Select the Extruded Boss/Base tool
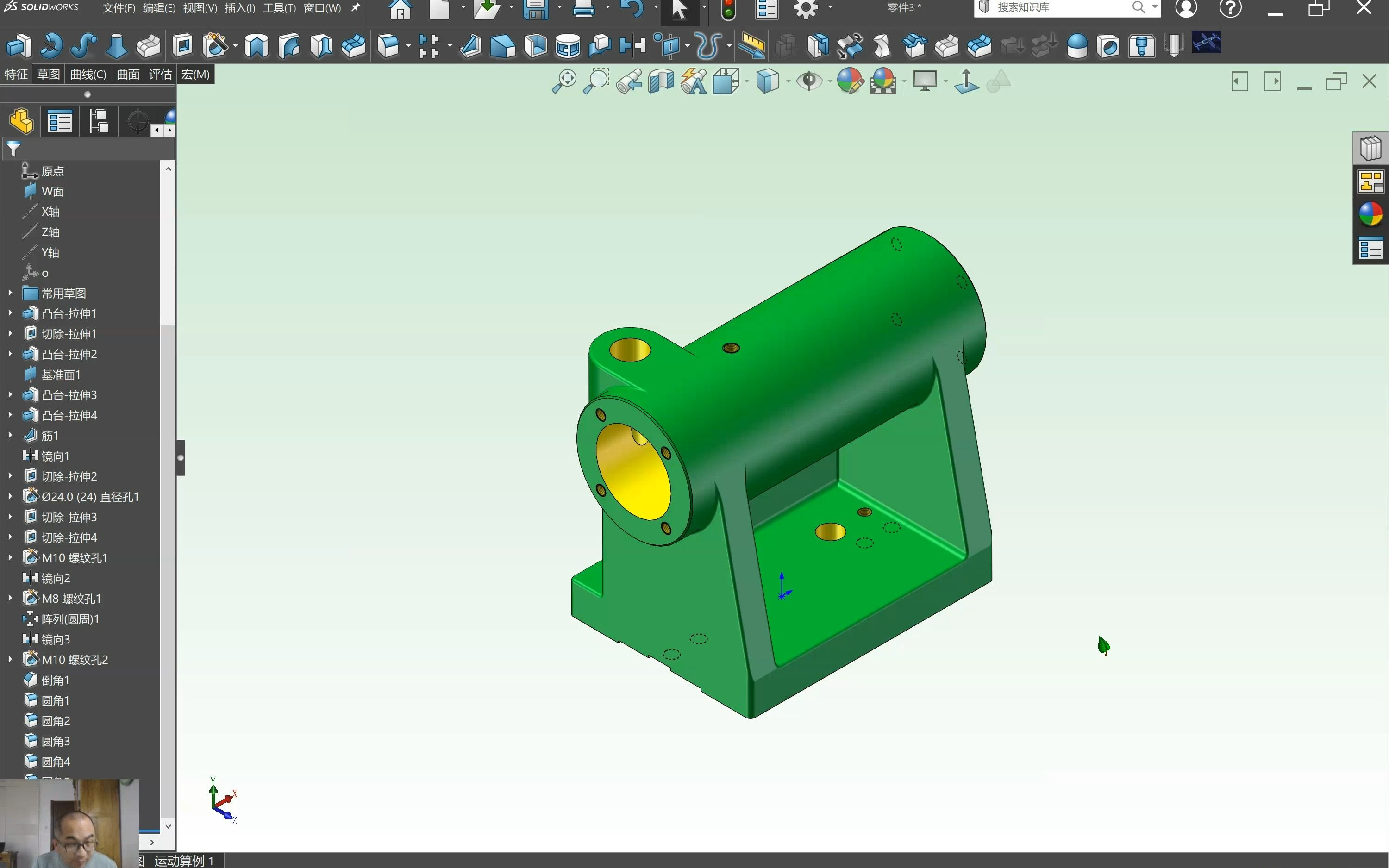Screen dimensions: 1389x868 click(19, 46)
